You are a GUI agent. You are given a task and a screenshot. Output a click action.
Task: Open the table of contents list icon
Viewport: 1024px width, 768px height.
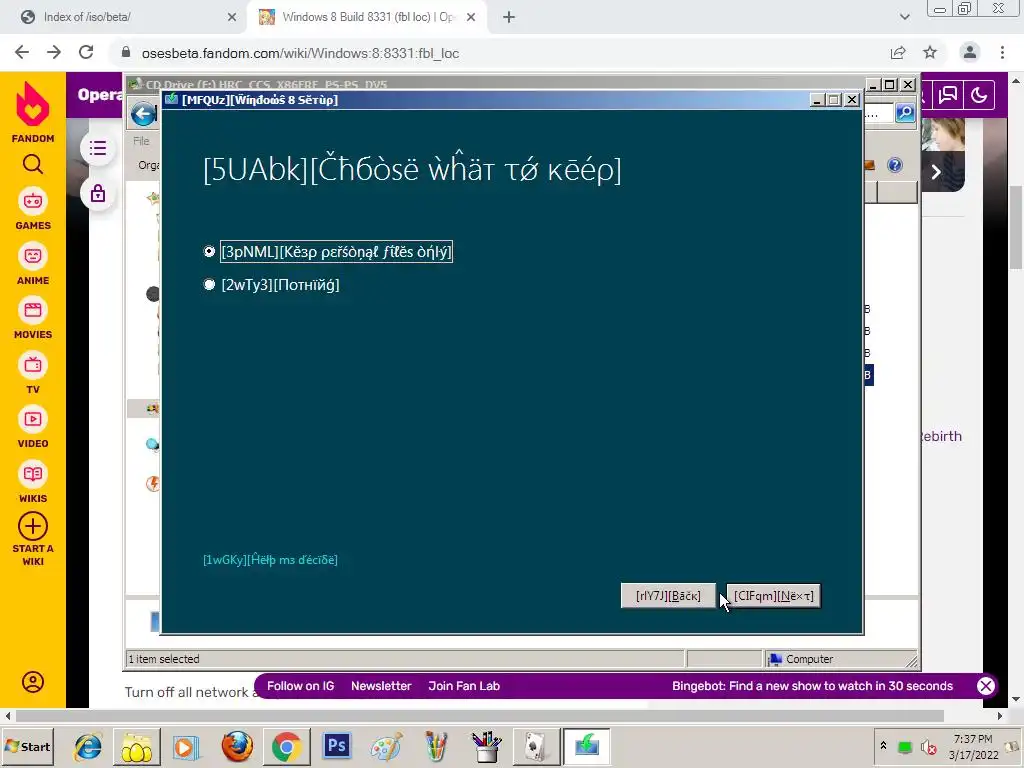tap(98, 148)
